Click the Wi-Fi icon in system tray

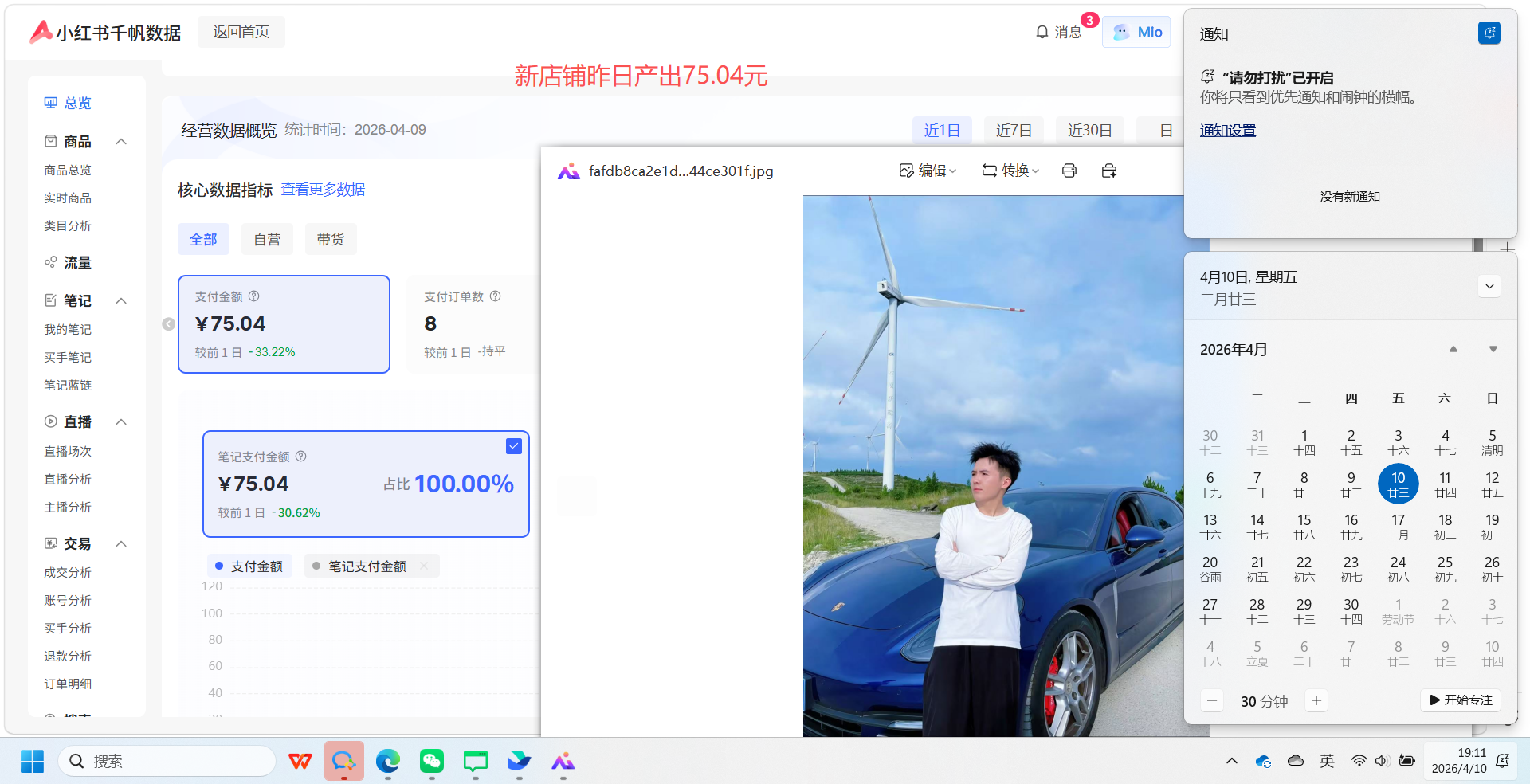[1359, 761]
